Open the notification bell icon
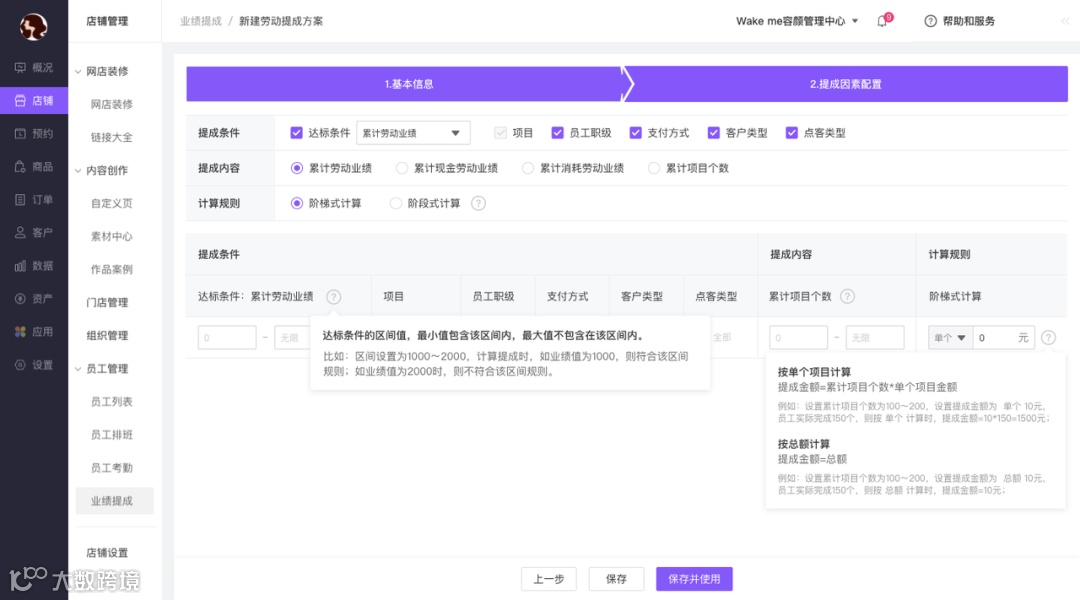The image size is (1080, 600). tap(882, 21)
